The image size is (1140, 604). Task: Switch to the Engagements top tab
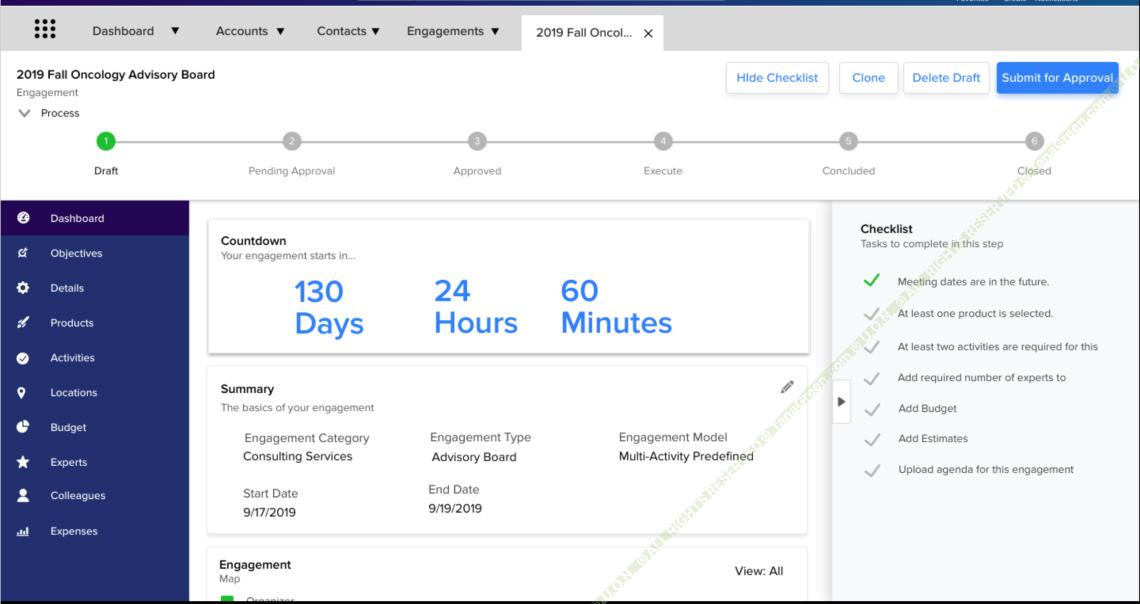[x=445, y=31]
